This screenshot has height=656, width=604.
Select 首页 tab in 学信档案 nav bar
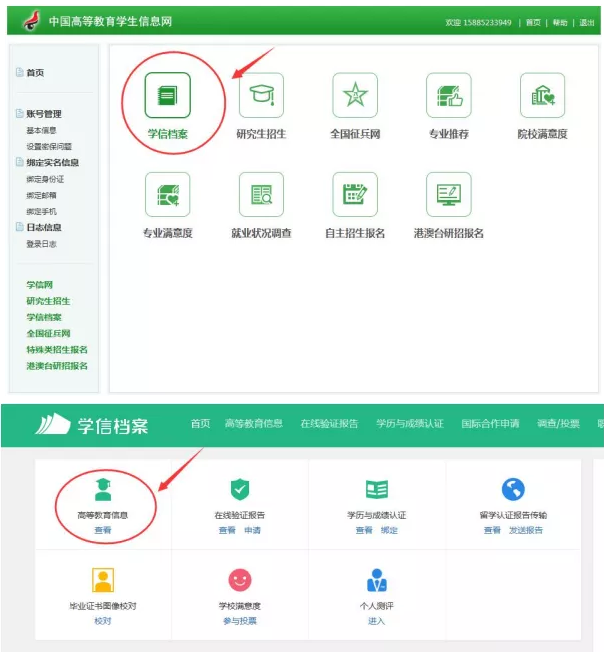[200, 424]
